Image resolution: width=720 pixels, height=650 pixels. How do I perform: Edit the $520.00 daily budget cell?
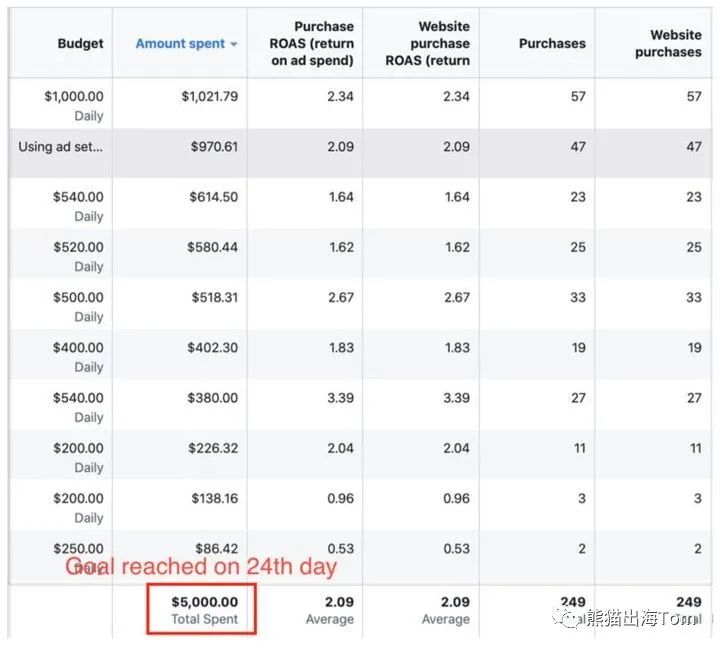click(x=77, y=247)
